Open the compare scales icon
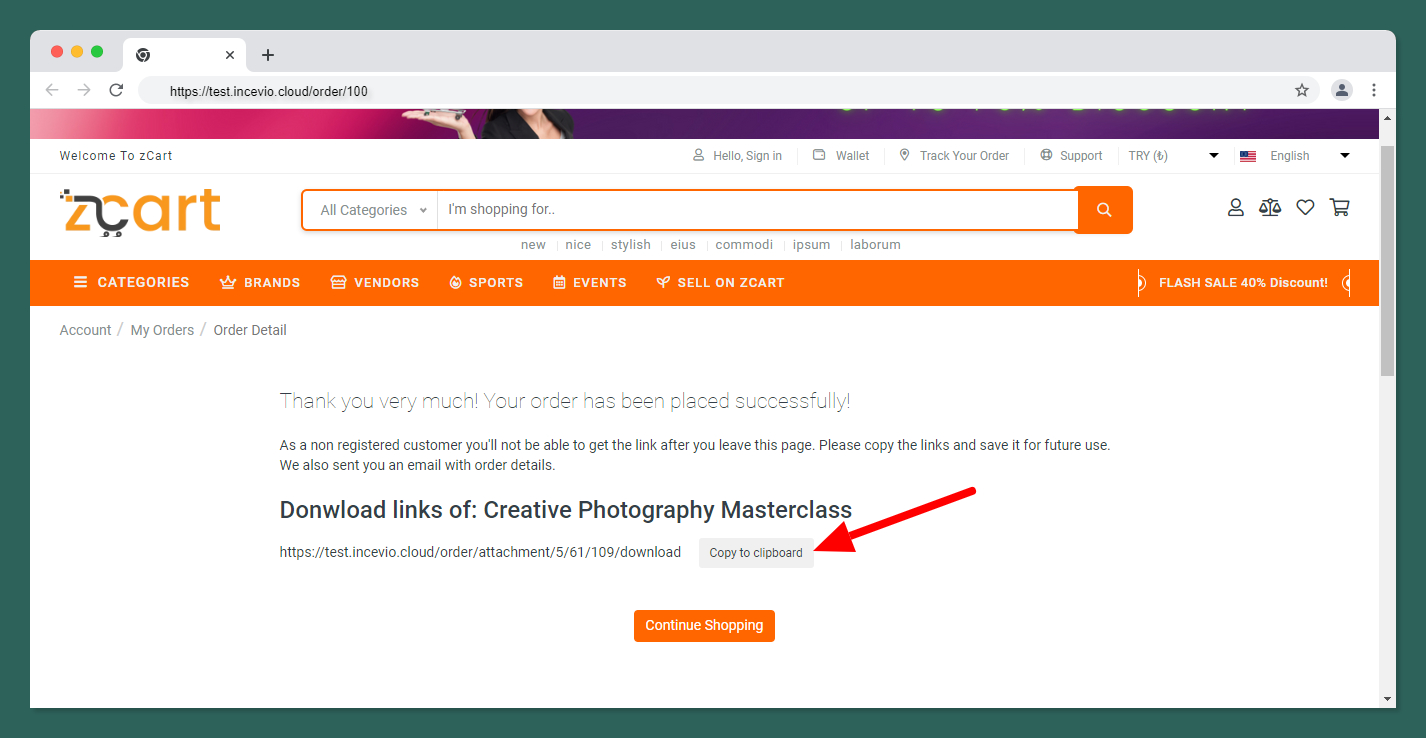The image size is (1426, 738). (1270, 208)
